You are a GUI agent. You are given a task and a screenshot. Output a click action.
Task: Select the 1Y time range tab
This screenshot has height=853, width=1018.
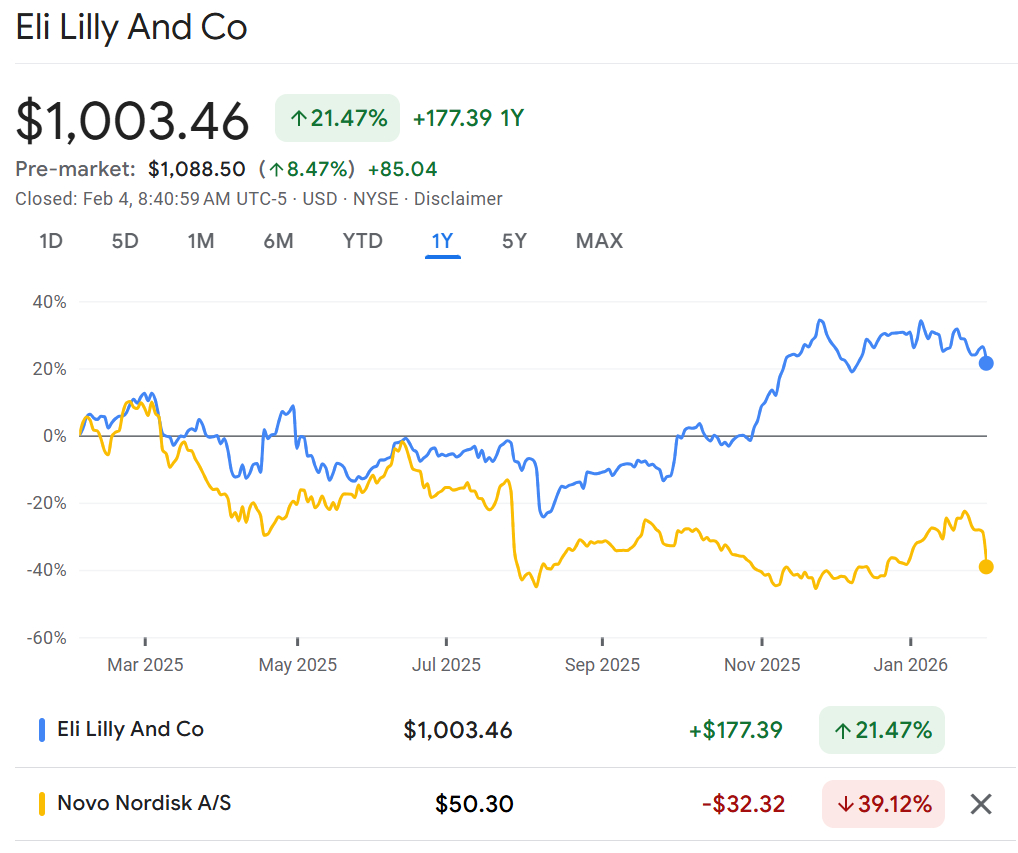pos(442,241)
